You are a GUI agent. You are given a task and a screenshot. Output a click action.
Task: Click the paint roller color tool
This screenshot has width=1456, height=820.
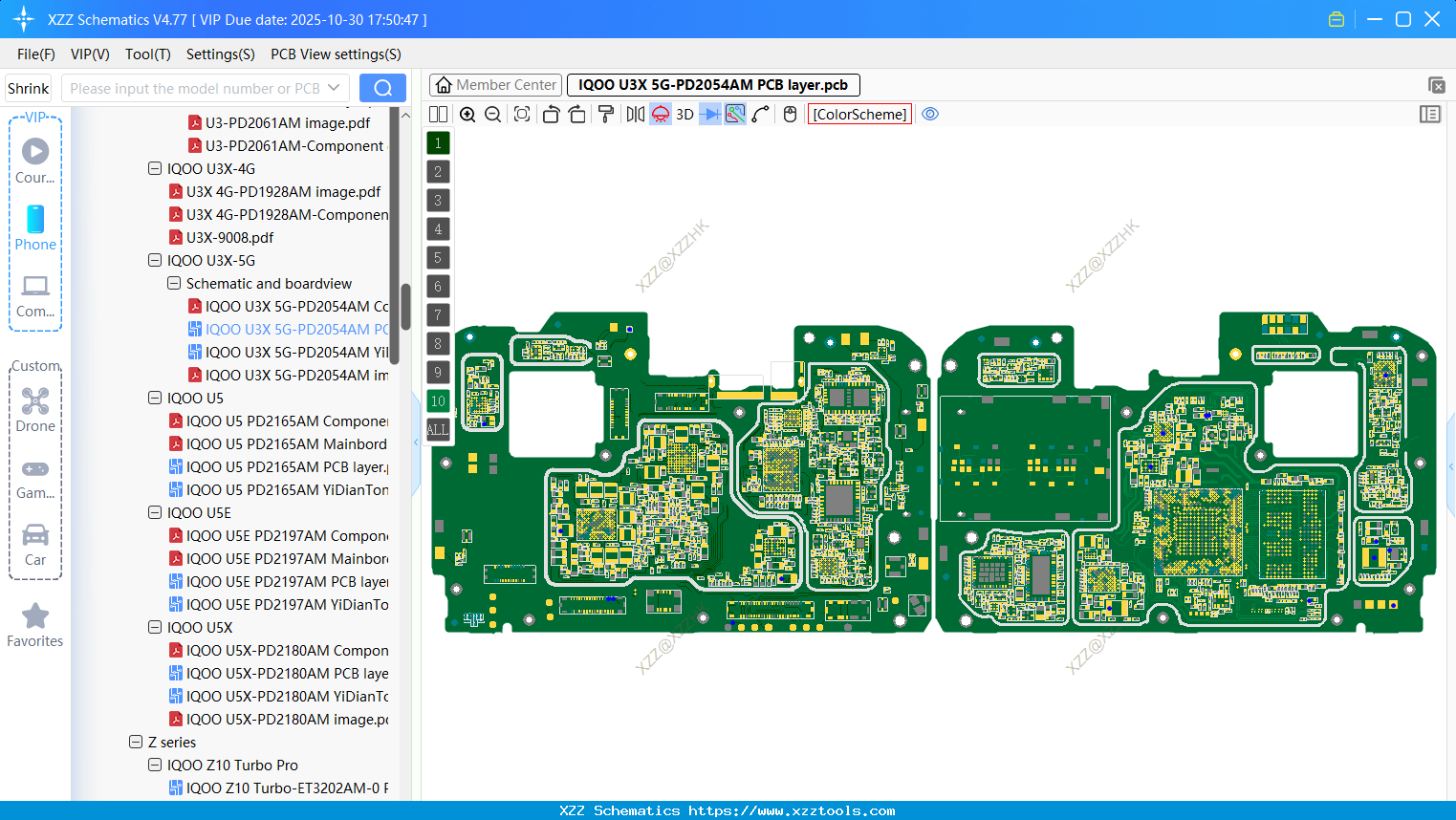click(604, 114)
